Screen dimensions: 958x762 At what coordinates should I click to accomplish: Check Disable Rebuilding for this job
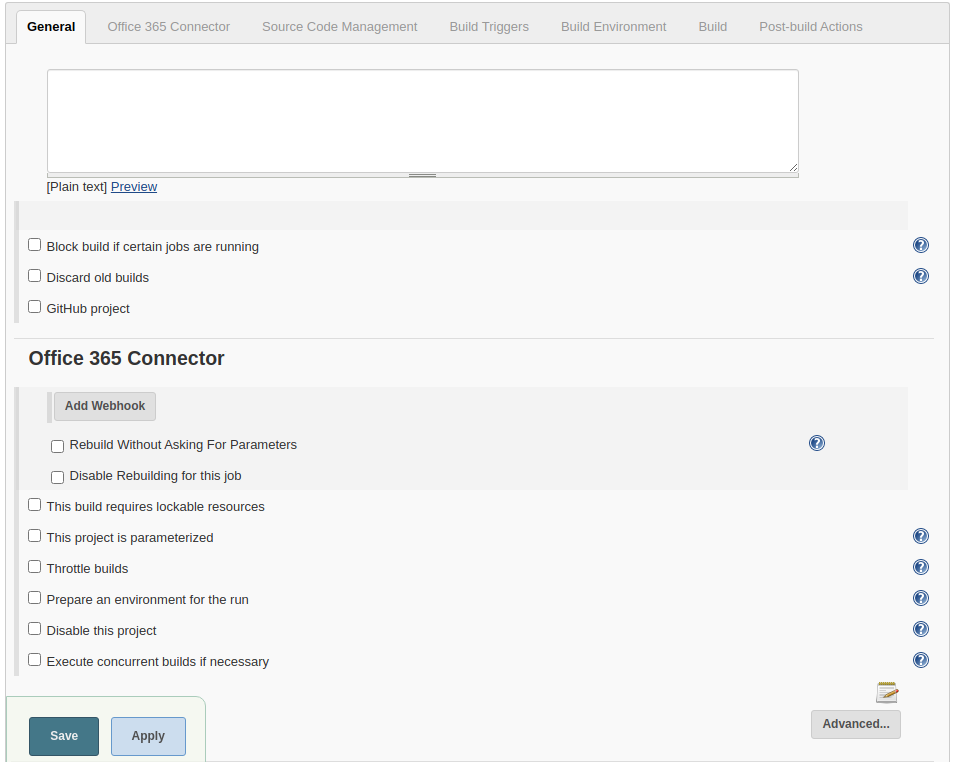pyautogui.click(x=57, y=477)
